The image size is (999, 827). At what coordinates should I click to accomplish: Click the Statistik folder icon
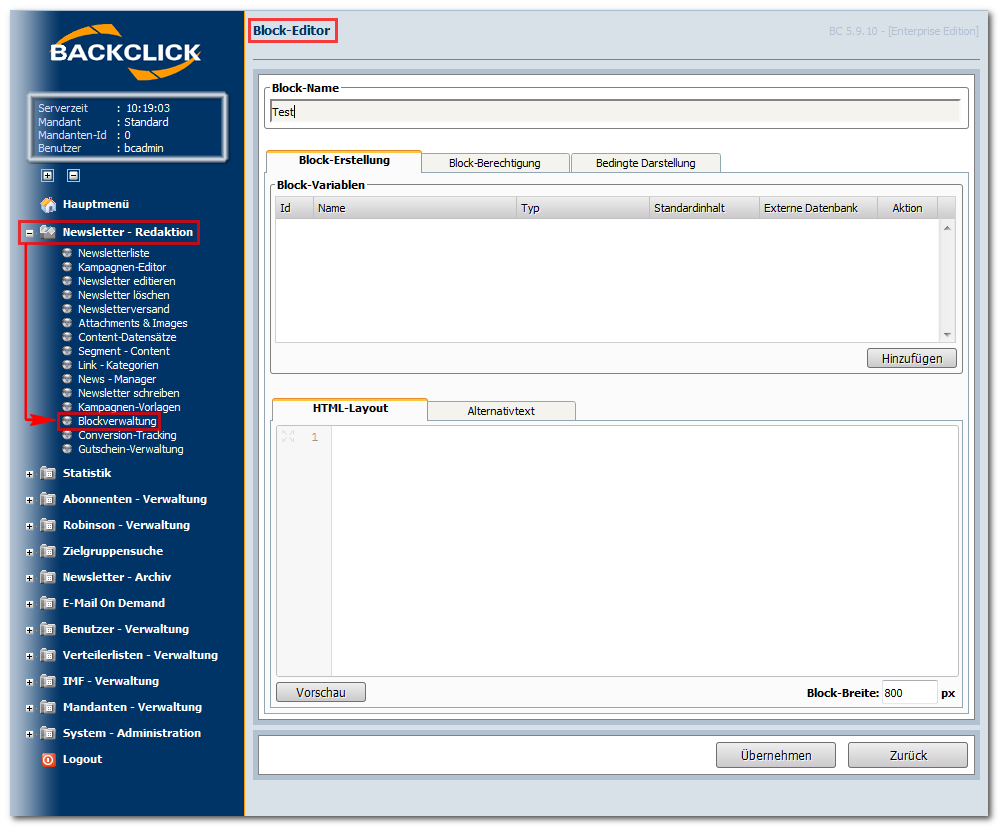(48, 473)
